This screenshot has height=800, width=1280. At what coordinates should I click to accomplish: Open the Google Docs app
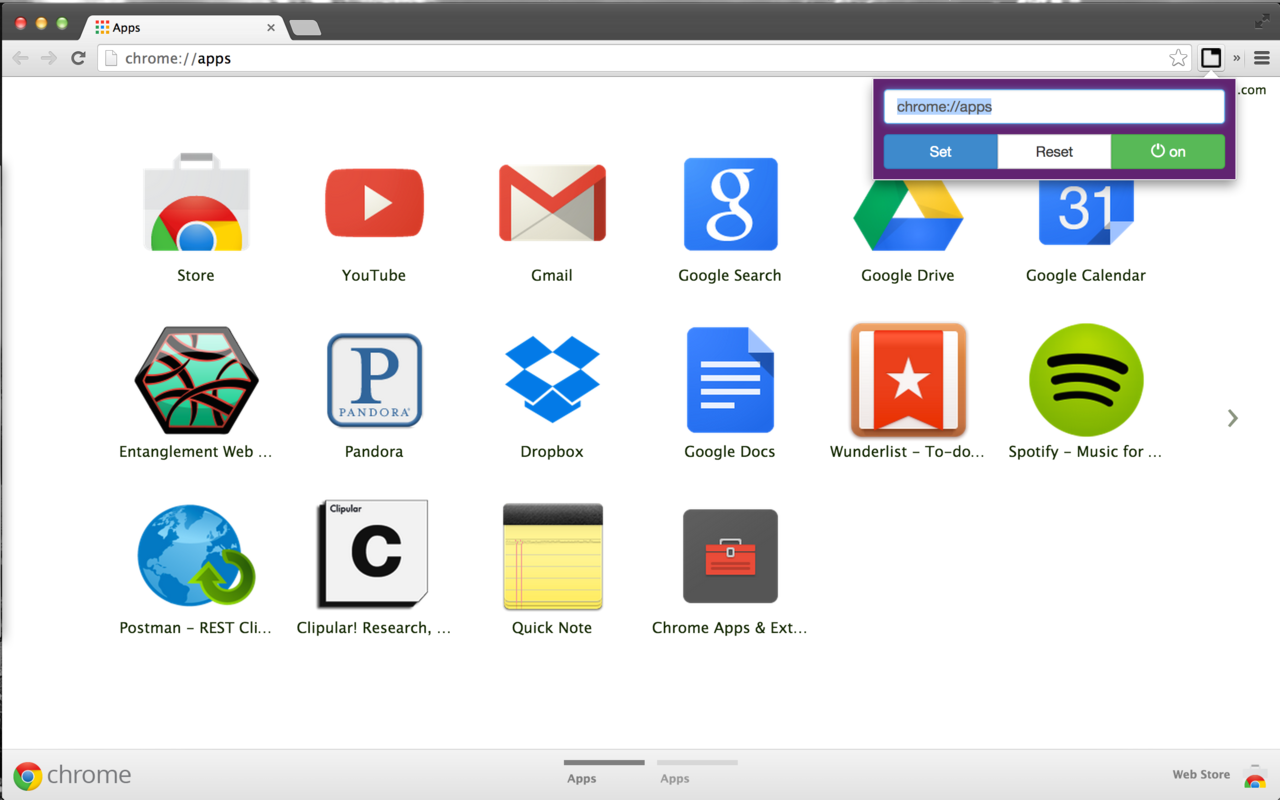click(x=730, y=380)
